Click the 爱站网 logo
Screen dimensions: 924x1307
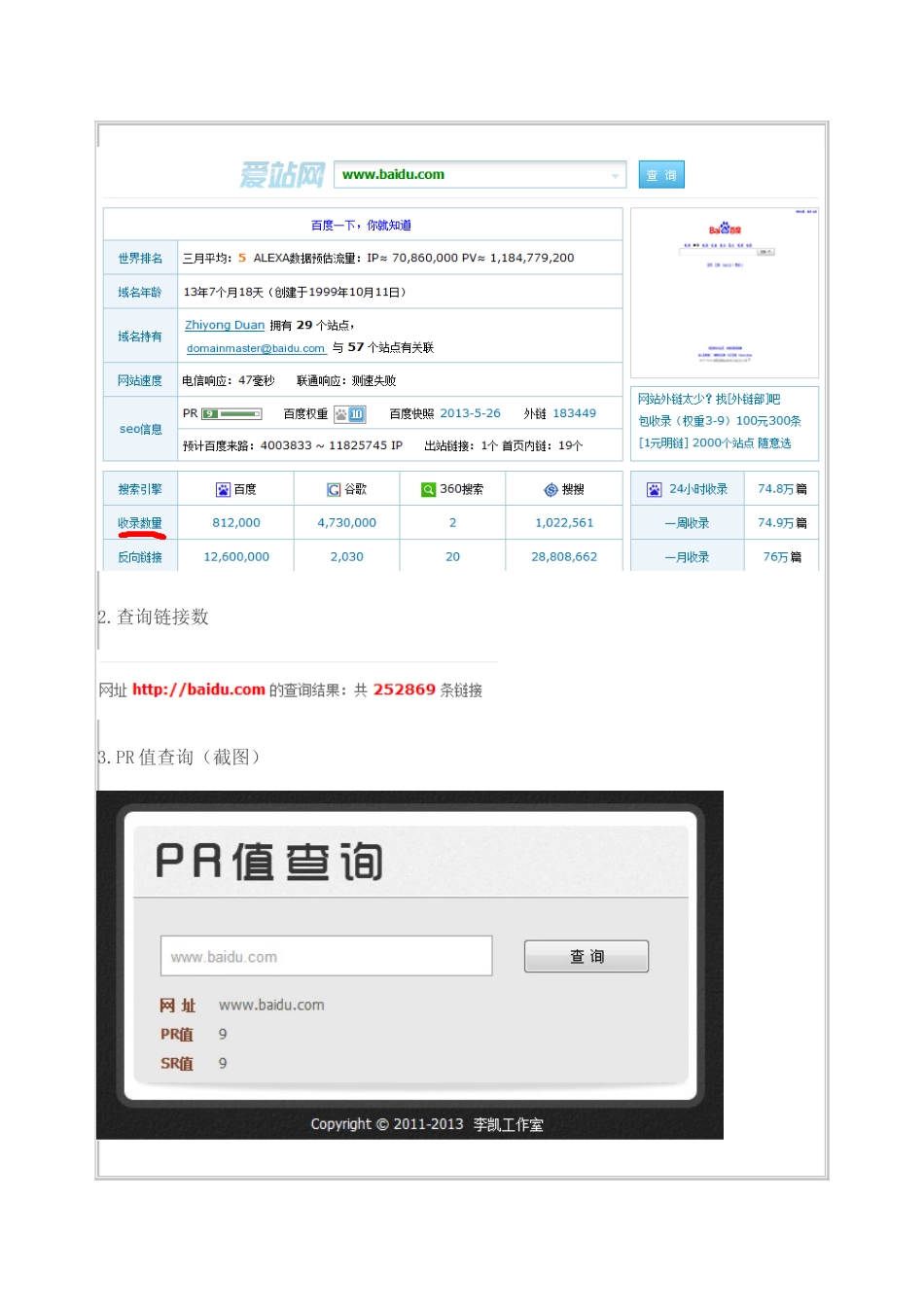click(x=282, y=175)
